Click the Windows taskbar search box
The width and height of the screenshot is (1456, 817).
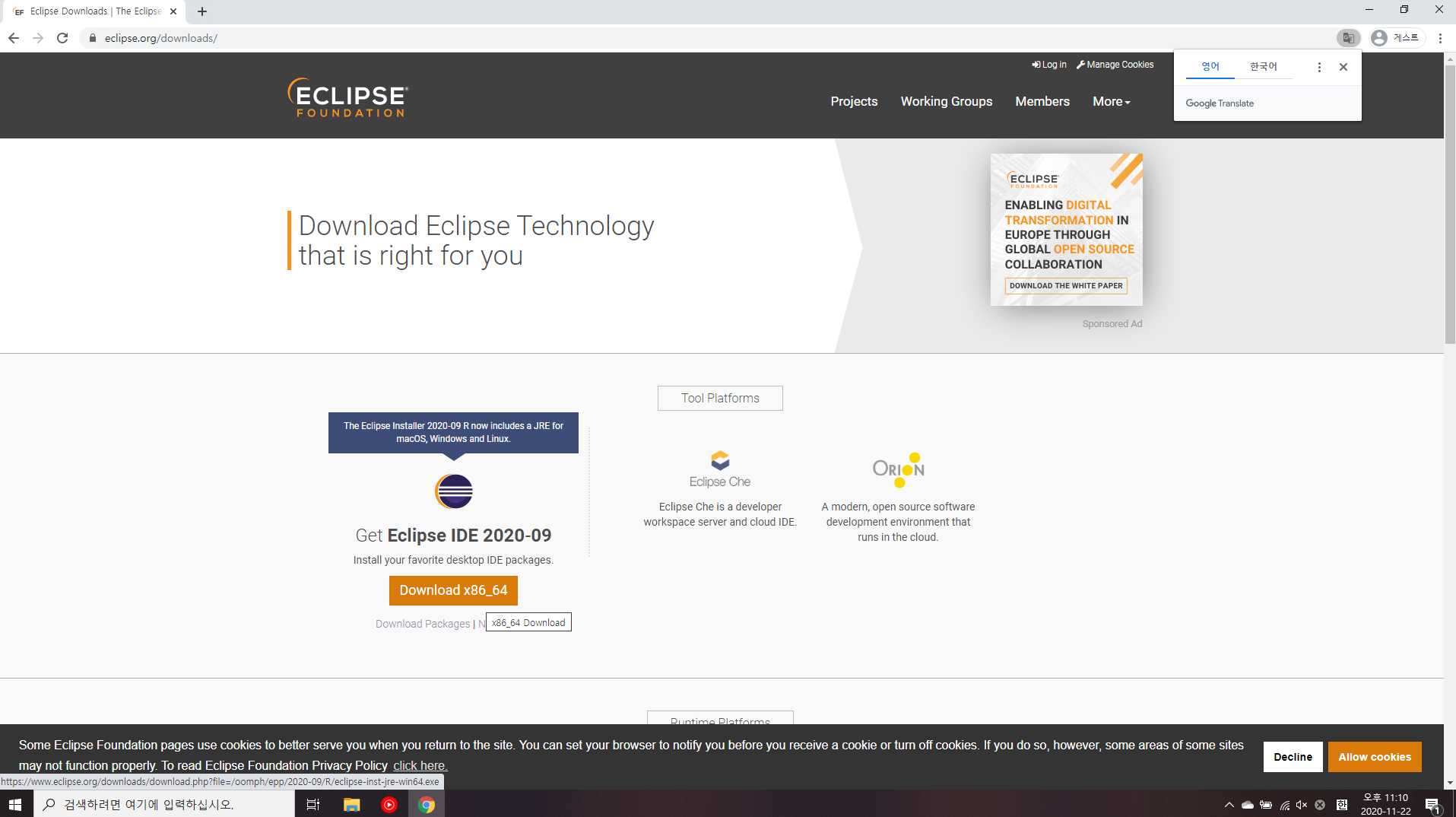(164, 804)
